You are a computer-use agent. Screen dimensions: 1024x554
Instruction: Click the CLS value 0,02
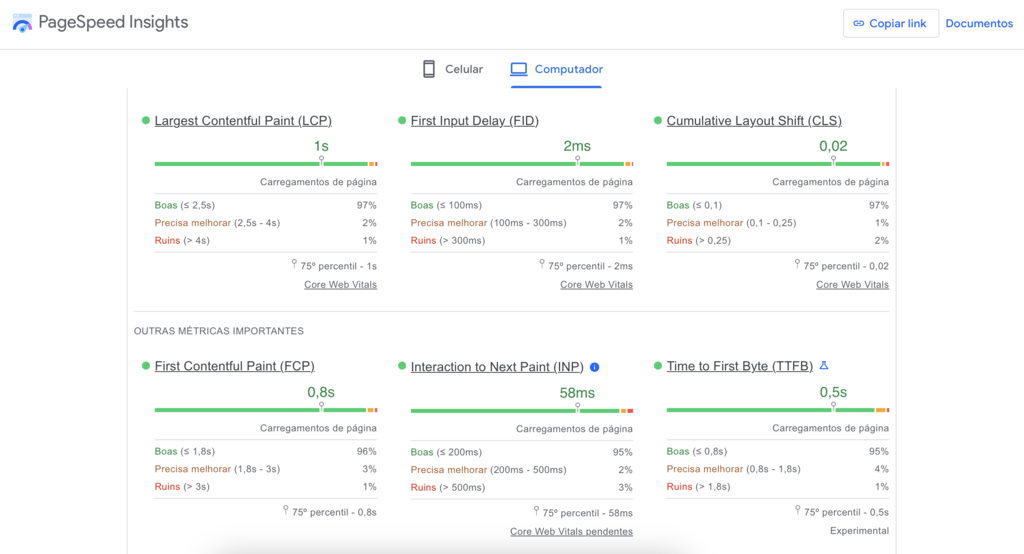click(833, 146)
